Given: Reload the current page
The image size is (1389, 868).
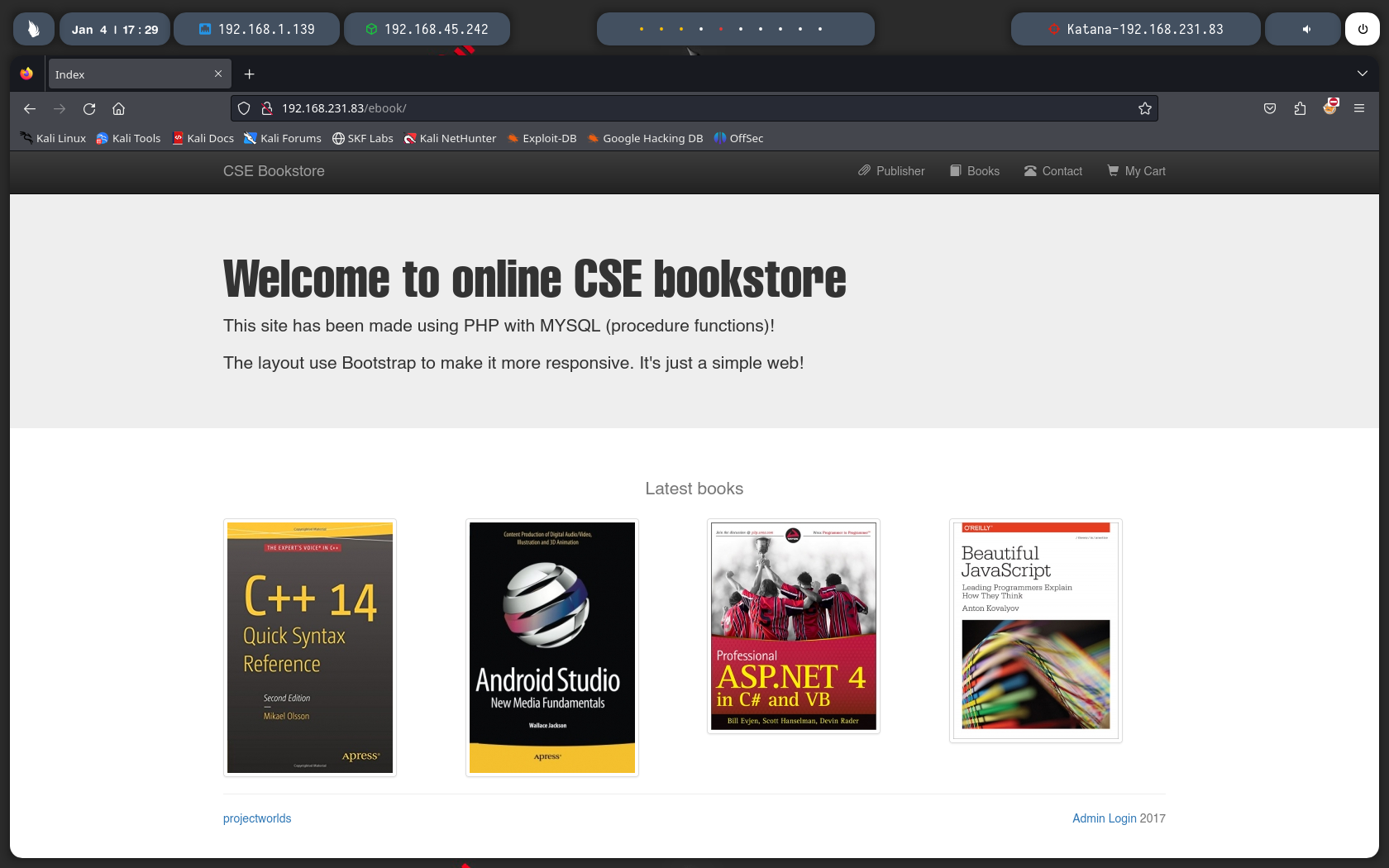Looking at the screenshot, I should [89, 108].
